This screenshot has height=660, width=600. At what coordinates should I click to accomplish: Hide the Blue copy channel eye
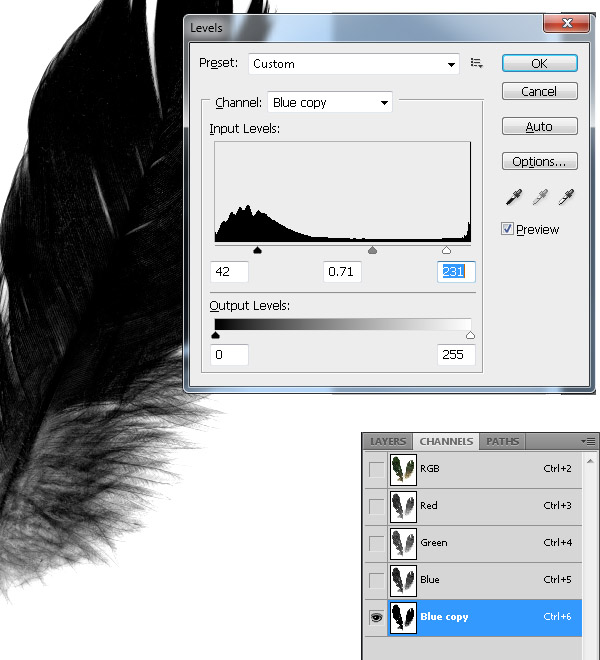(376, 617)
